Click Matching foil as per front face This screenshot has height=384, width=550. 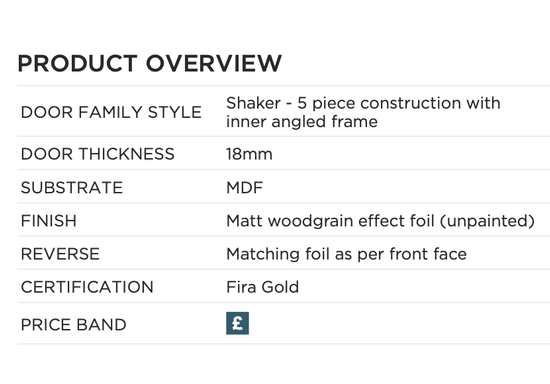347,254
